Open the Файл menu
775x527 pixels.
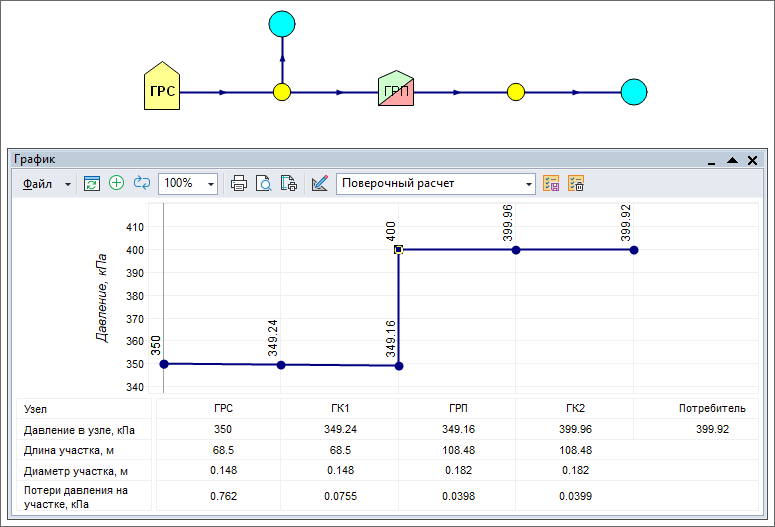click(x=38, y=183)
